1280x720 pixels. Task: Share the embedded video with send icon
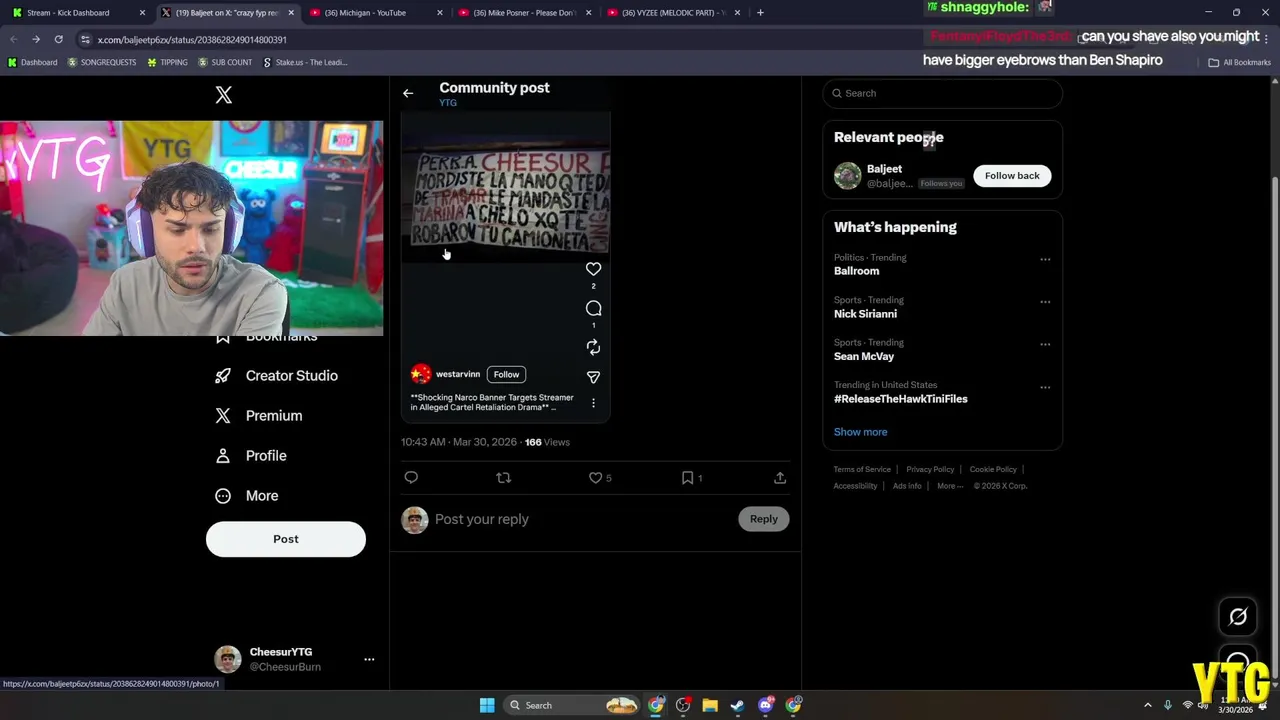pyautogui.click(x=593, y=377)
